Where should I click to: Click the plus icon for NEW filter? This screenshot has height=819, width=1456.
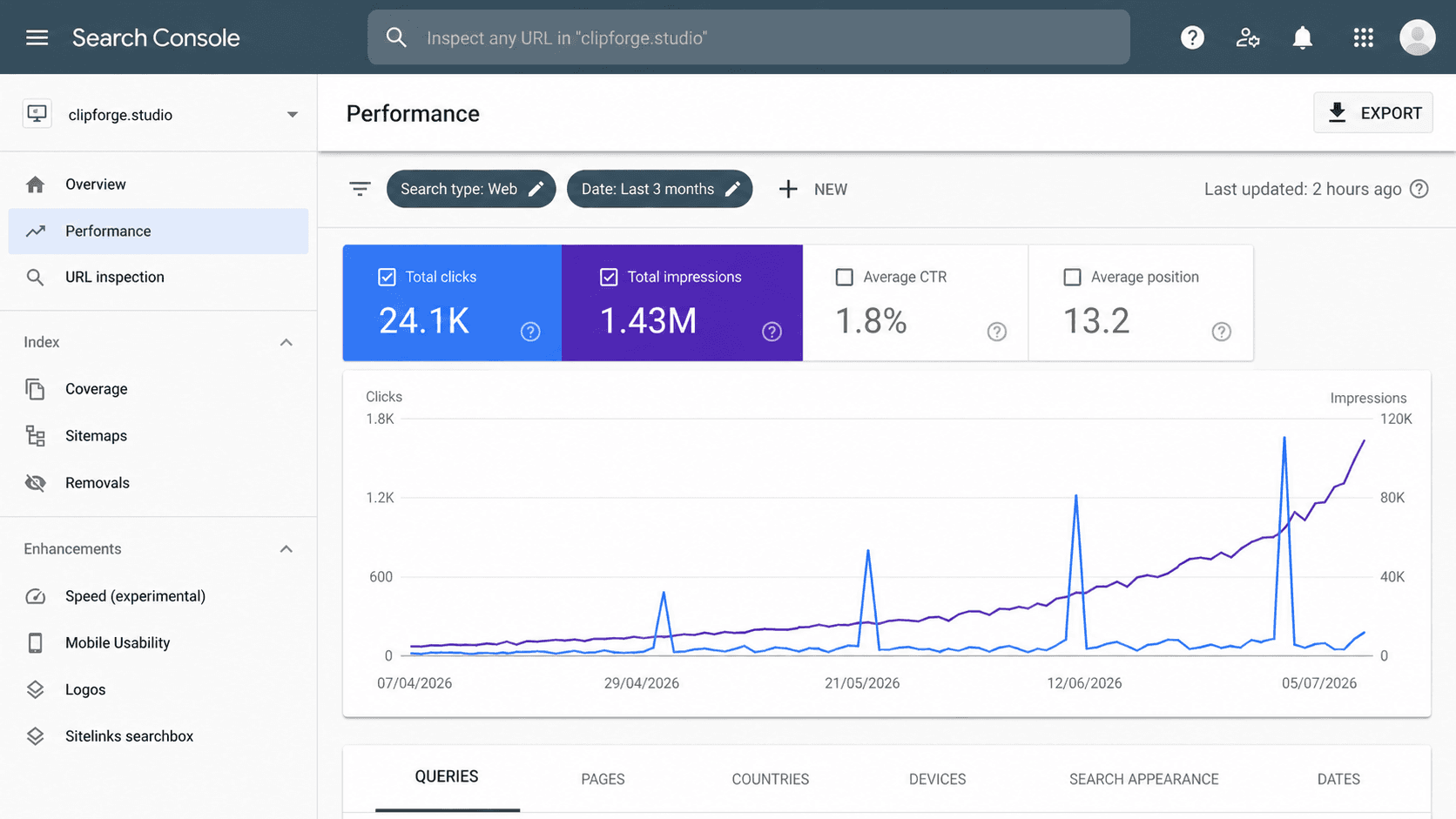pyautogui.click(x=788, y=189)
